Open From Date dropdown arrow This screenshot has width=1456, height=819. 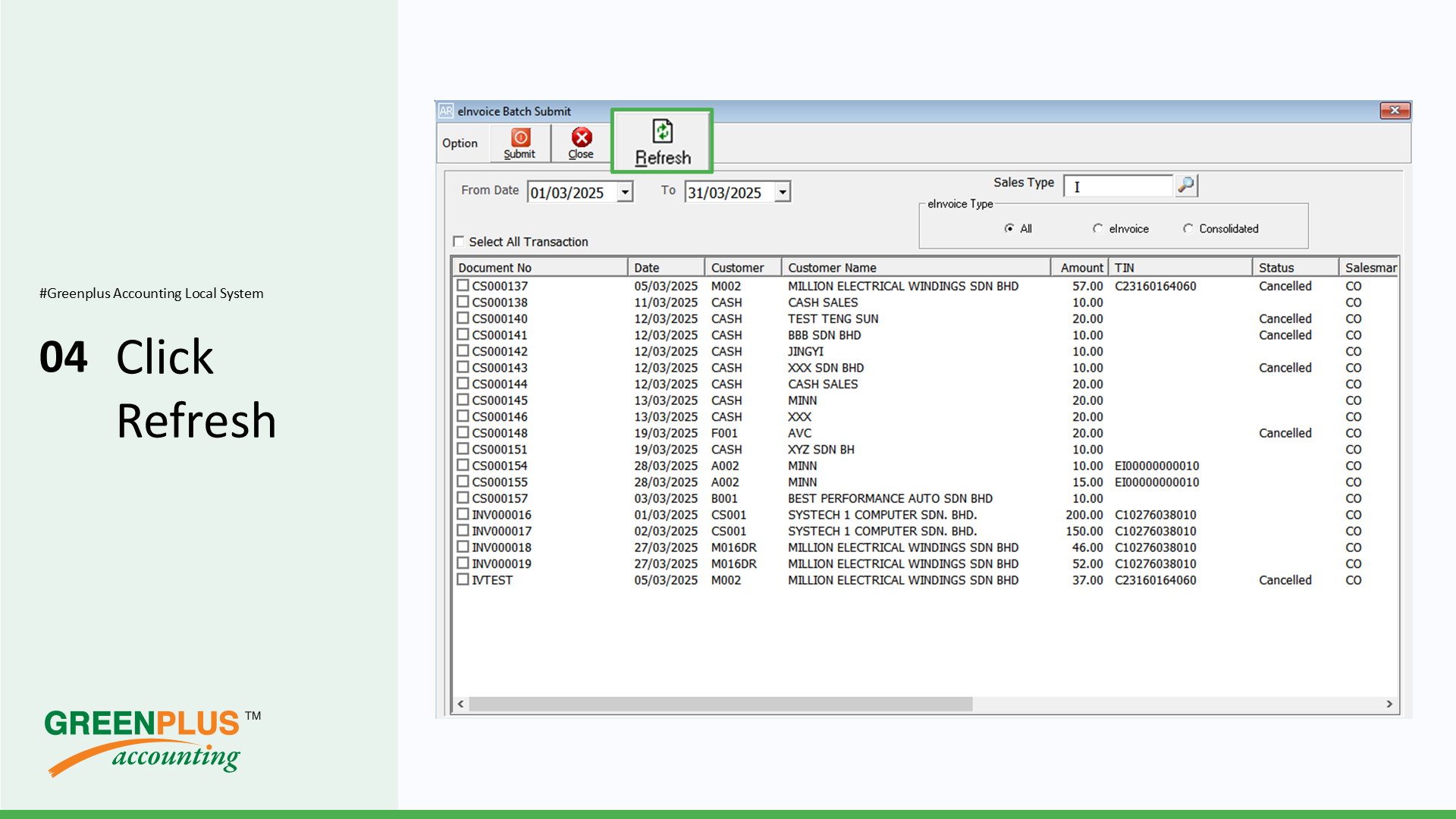(x=625, y=193)
